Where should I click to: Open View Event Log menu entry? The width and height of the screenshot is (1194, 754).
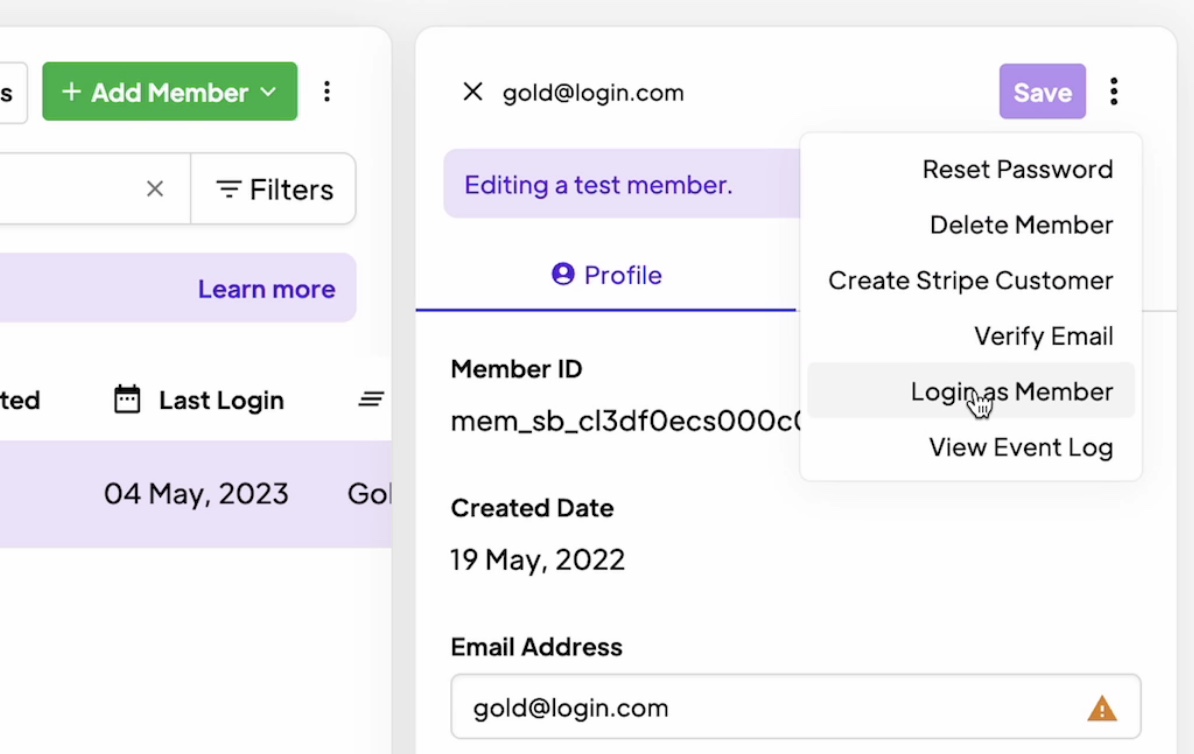1020,448
